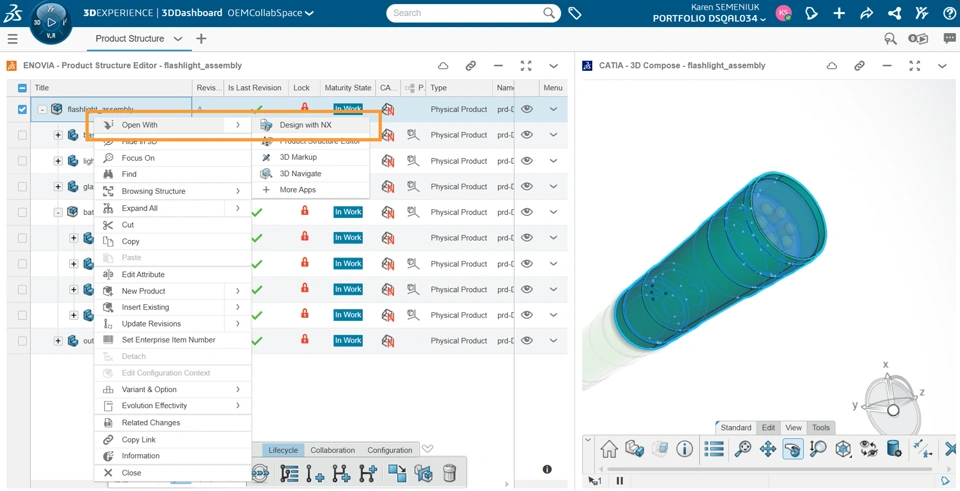Viewport: 960px width, 491px height.
Task: Collapse the flashlight_assembly tree node
Action: tap(42, 109)
